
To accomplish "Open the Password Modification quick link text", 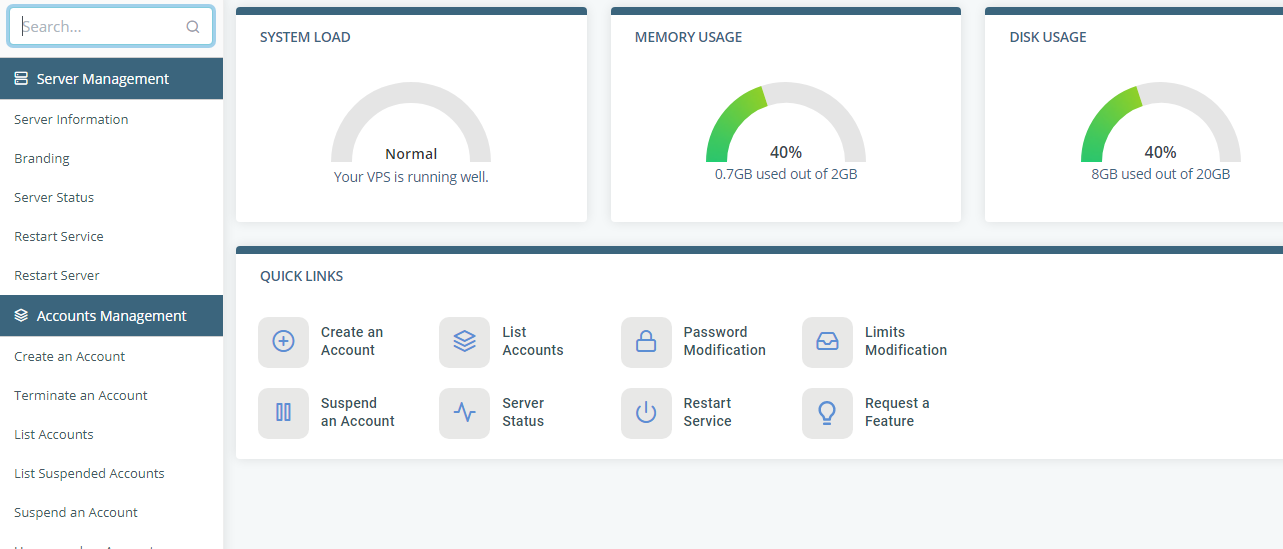I will click(x=725, y=341).
